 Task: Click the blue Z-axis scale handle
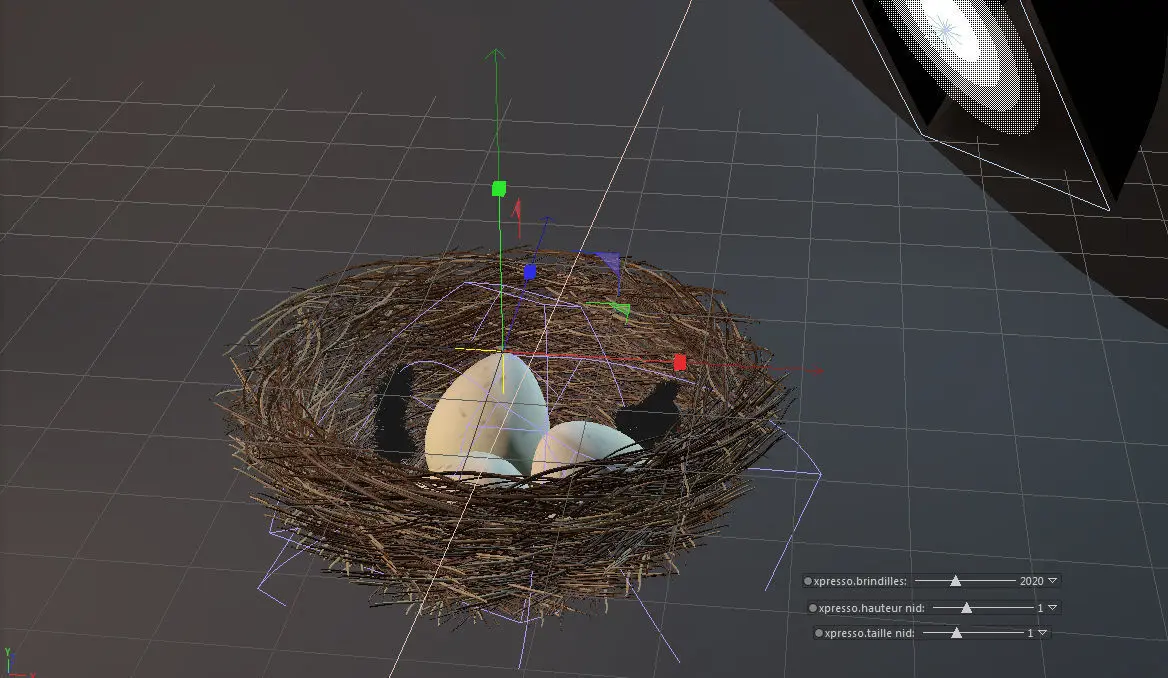pos(530,272)
